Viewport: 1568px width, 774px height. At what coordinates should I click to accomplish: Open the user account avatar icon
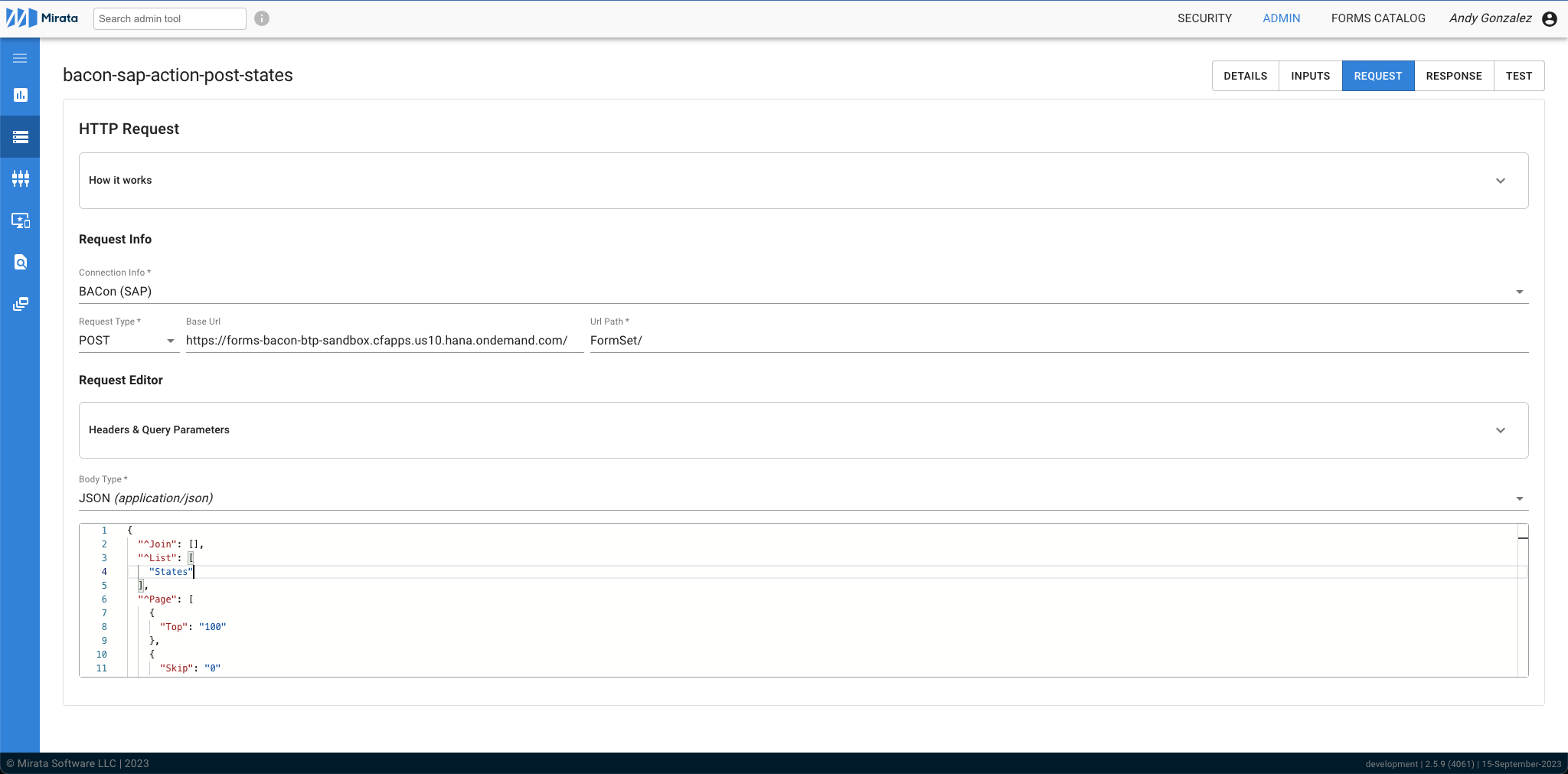(1550, 18)
